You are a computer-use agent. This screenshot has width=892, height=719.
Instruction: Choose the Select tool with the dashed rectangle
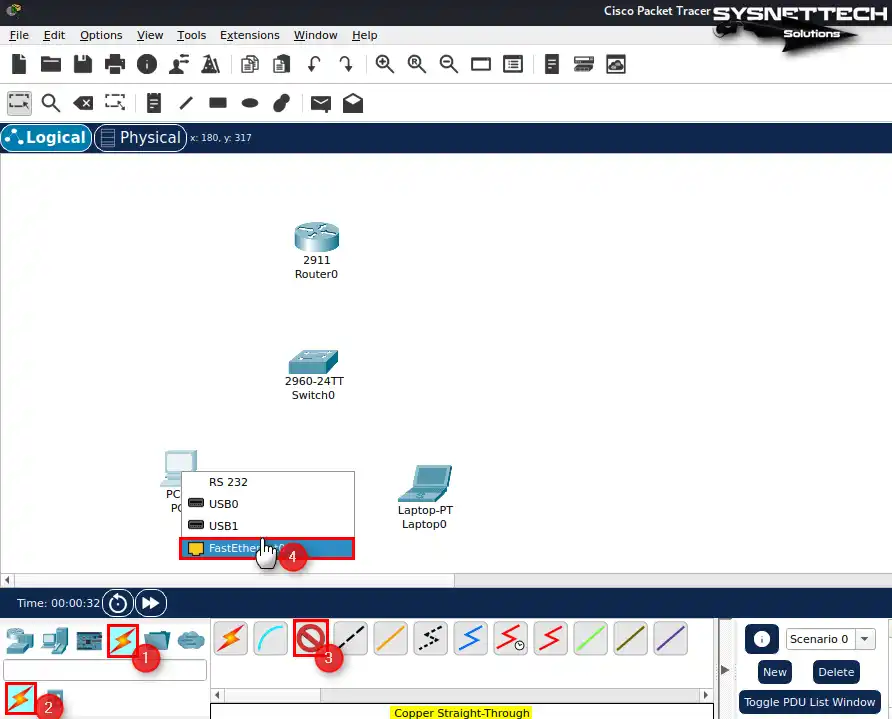[19, 103]
